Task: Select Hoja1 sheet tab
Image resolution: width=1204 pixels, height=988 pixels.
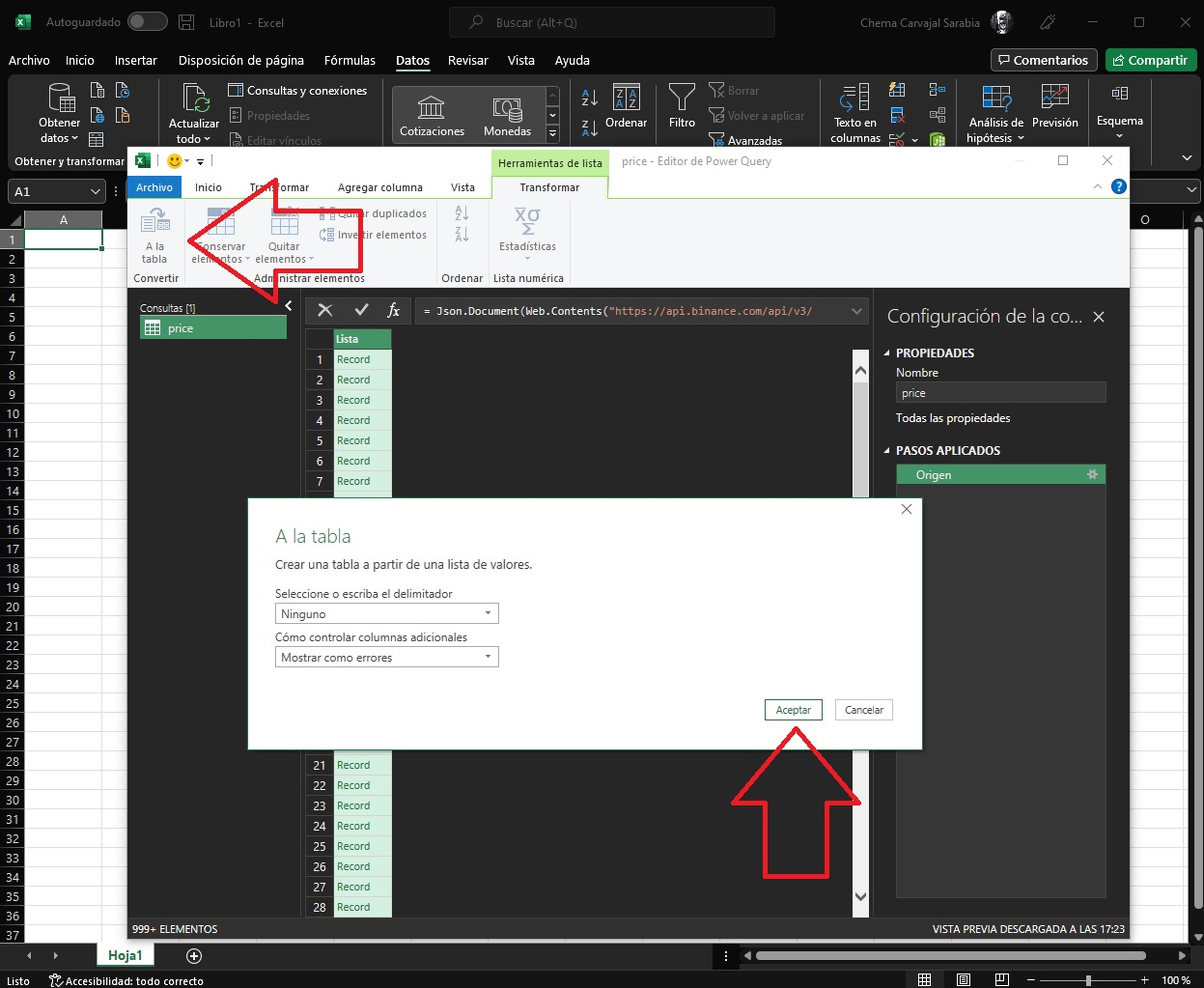Action: point(125,956)
